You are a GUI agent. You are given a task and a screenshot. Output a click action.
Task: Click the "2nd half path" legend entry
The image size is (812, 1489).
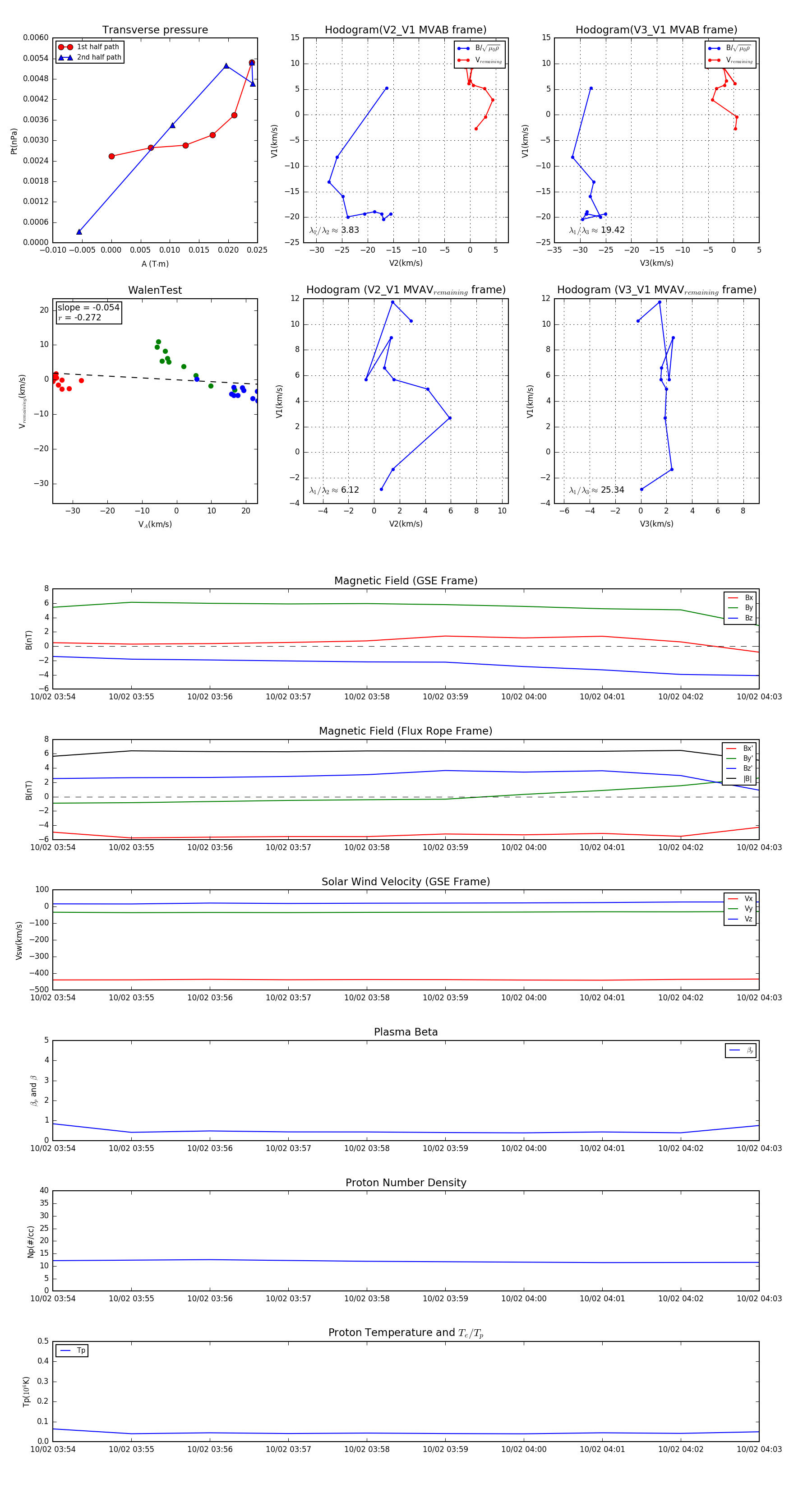[x=90, y=57]
